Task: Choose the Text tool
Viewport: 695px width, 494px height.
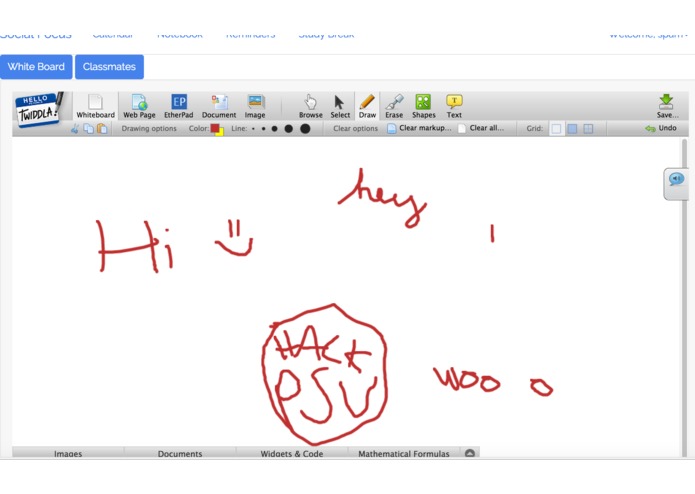Action: coord(454,106)
